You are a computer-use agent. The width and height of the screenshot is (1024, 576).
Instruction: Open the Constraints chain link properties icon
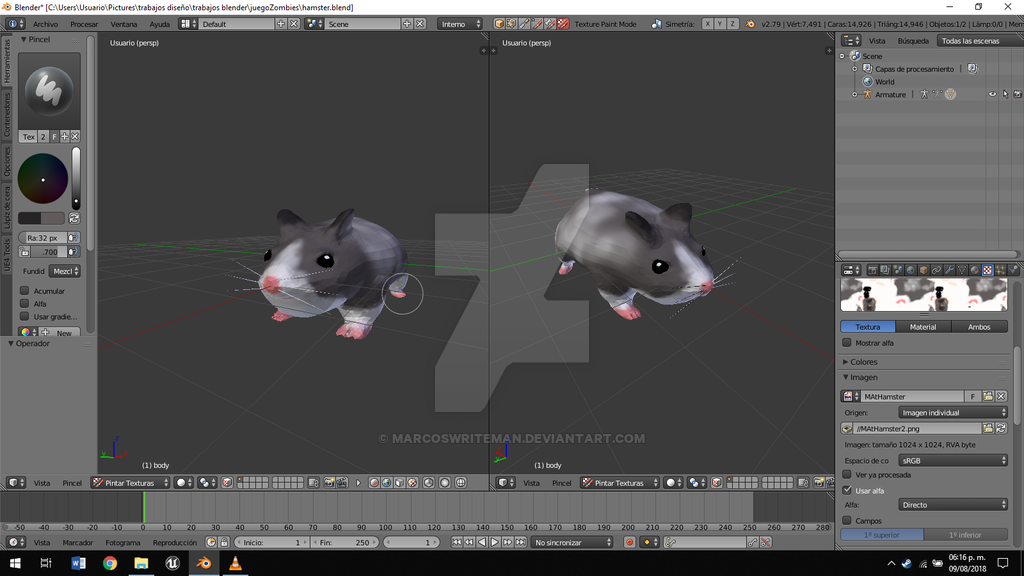click(936, 270)
